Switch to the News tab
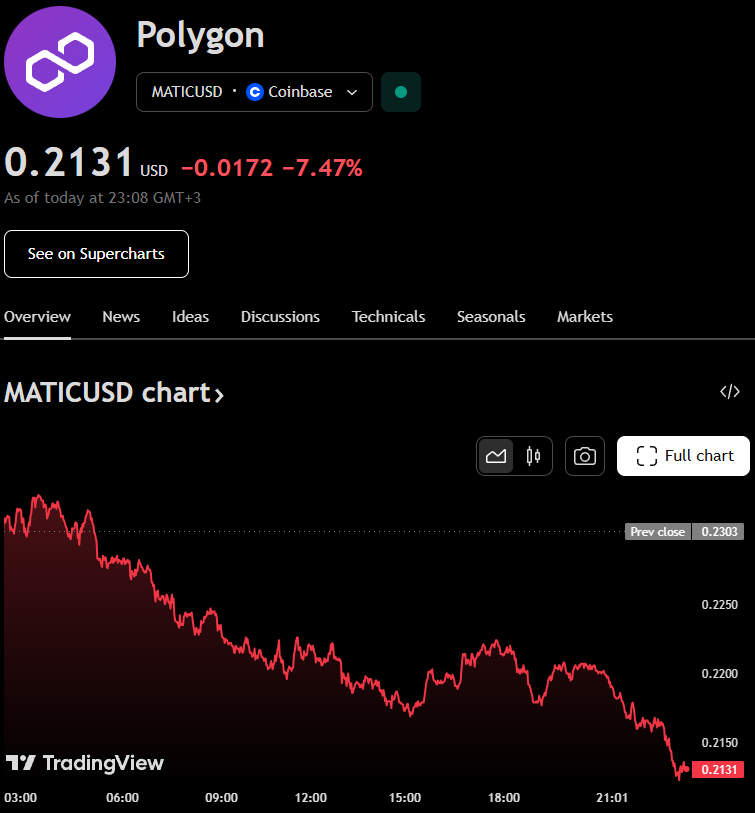Viewport: 755px width, 813px height. click(121, 317)
